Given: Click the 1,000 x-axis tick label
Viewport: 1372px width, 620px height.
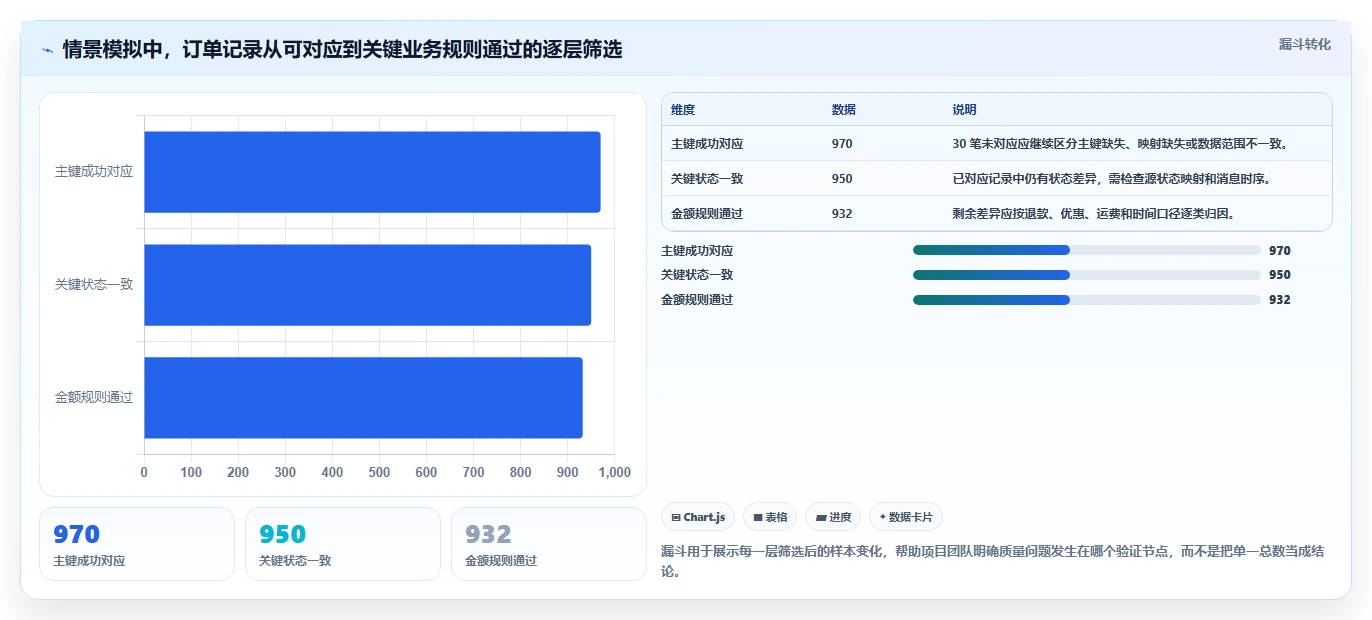Looking at the screenshot, I should coord(613,472).
